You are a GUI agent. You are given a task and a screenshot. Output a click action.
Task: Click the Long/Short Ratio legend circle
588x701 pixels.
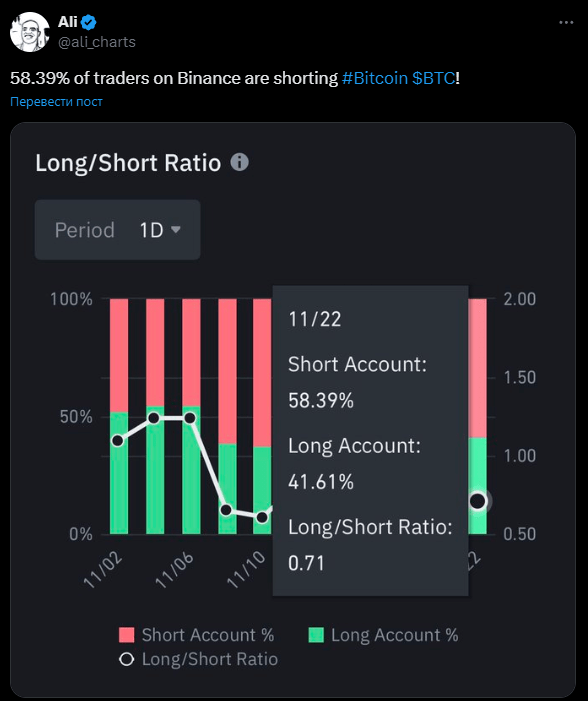point(127,659)
